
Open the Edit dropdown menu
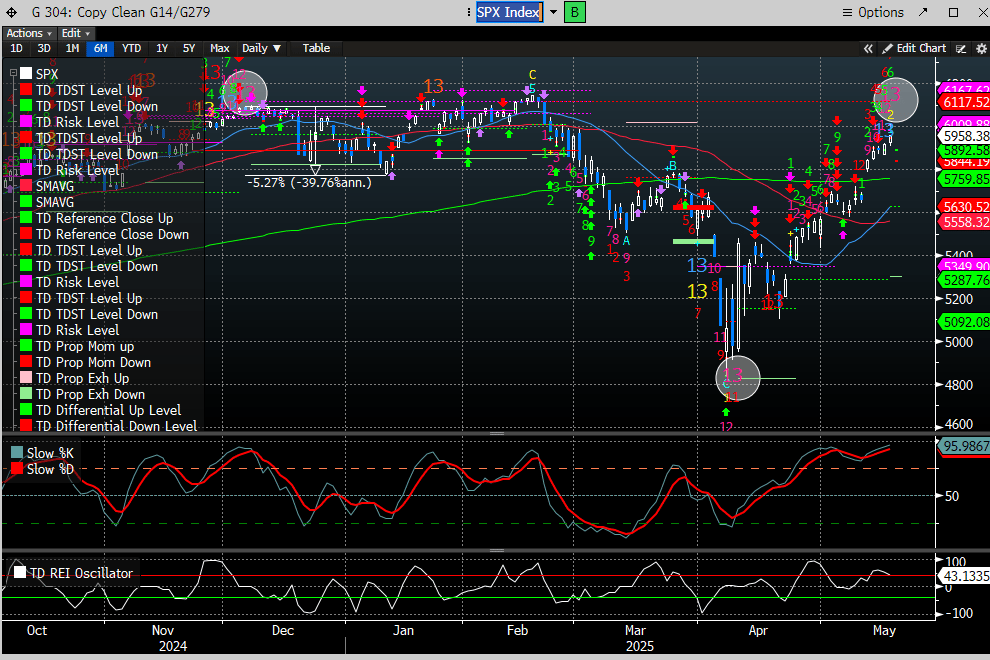pos(76,33)
